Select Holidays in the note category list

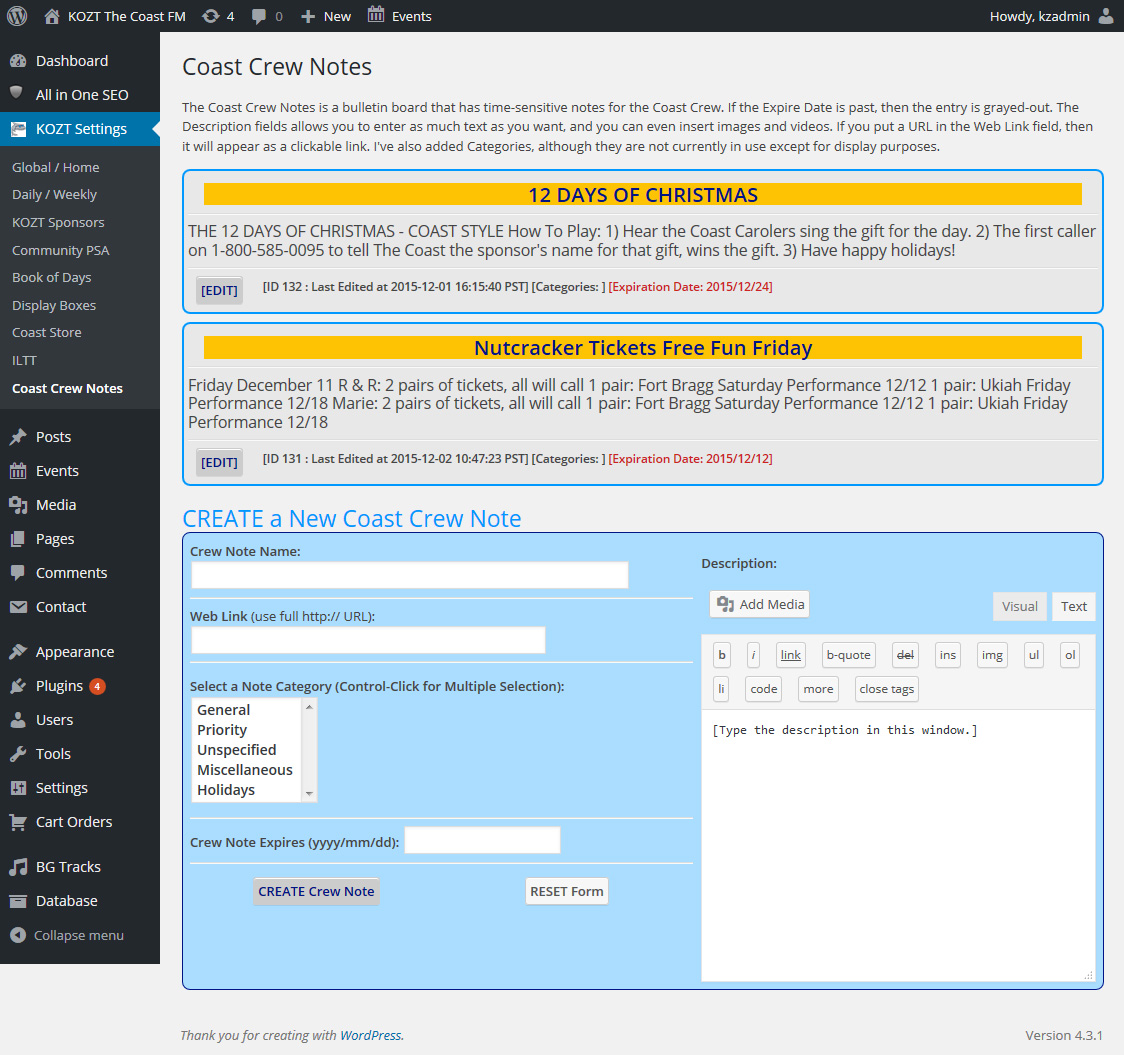click(226, 790)
